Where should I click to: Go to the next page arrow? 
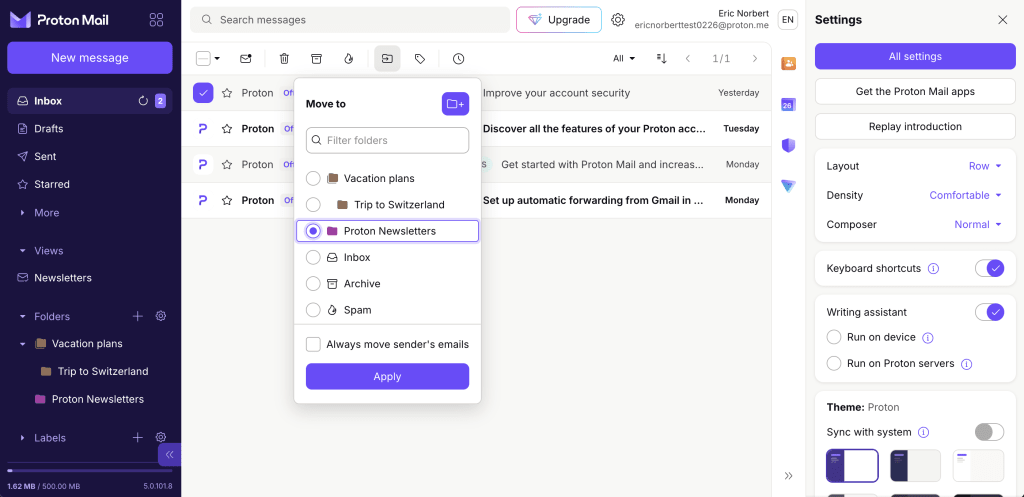click(x=755, y=59)
